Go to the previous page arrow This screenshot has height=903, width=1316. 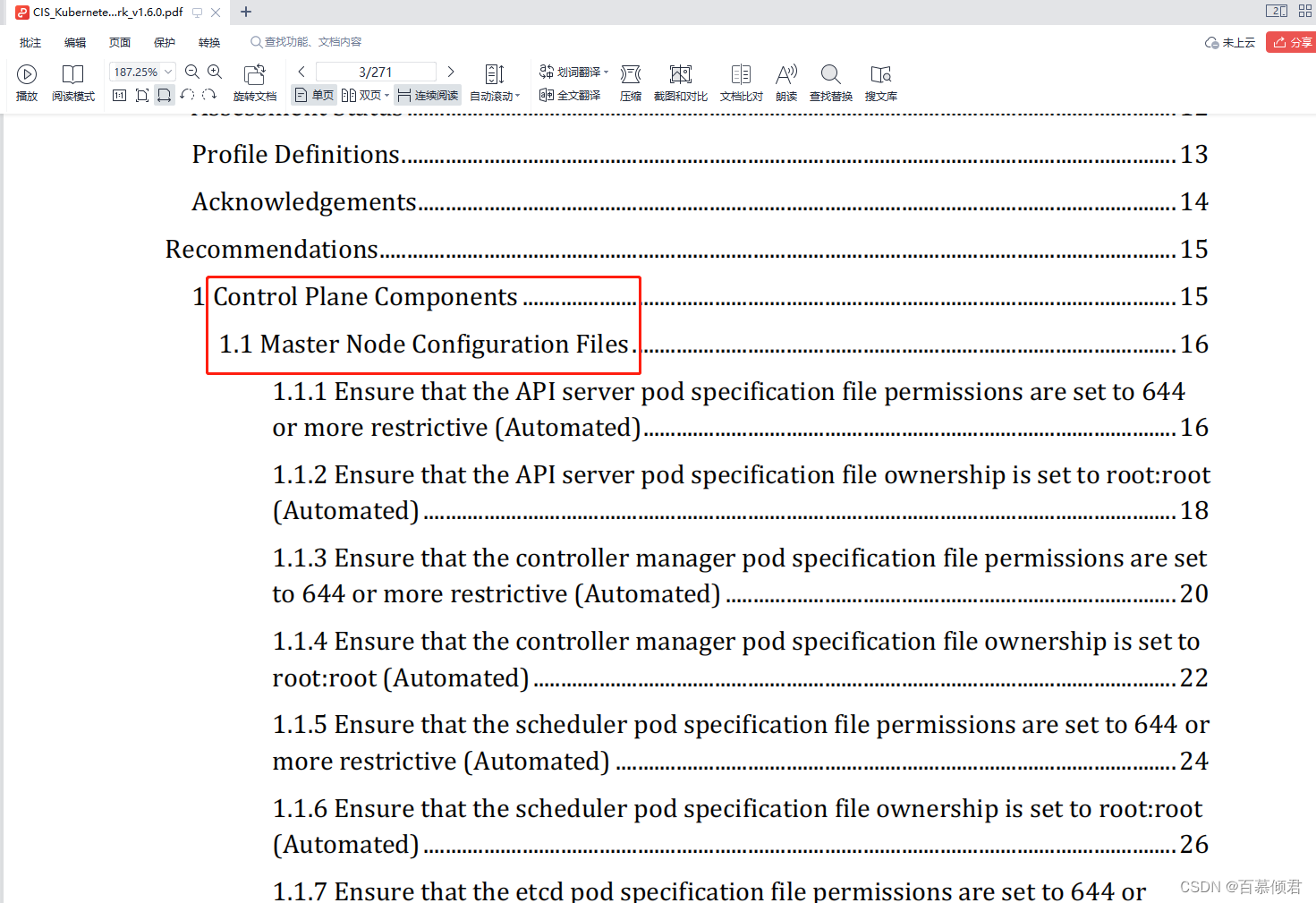[301, 72]
